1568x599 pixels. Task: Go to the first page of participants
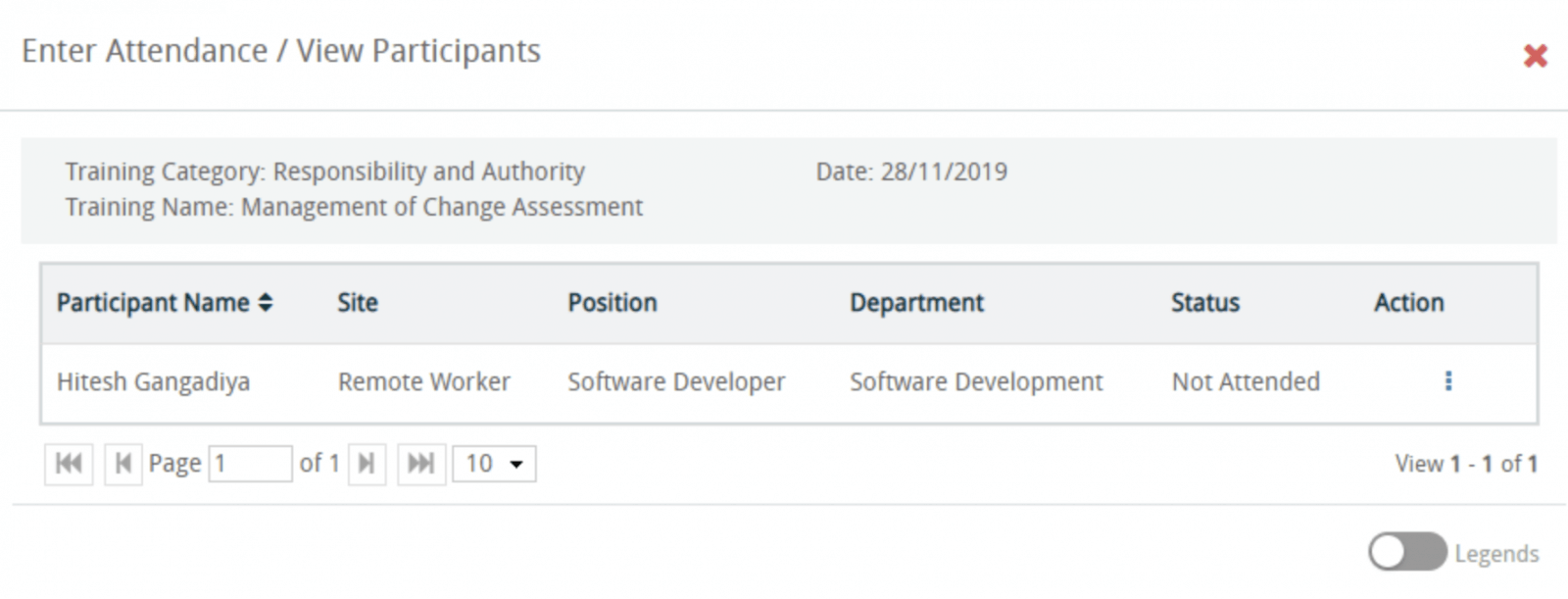tap(69, 464)
